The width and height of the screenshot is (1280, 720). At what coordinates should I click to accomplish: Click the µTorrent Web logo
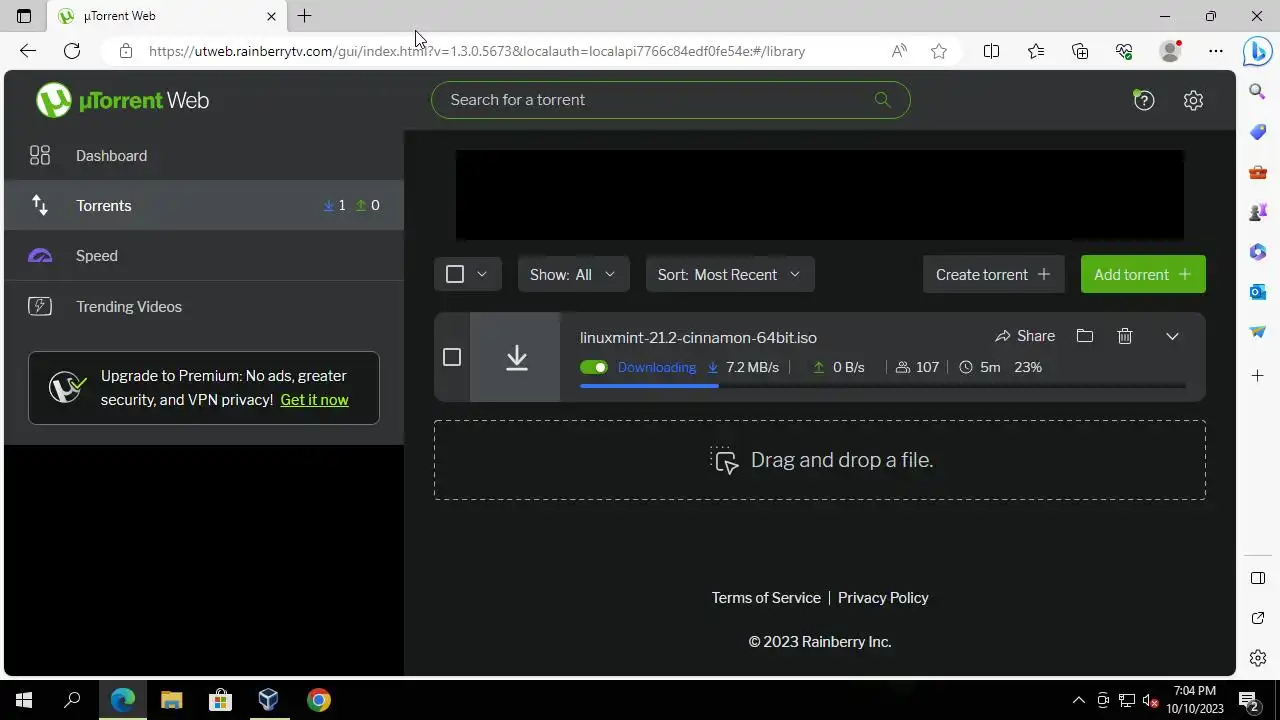[123, 100]
